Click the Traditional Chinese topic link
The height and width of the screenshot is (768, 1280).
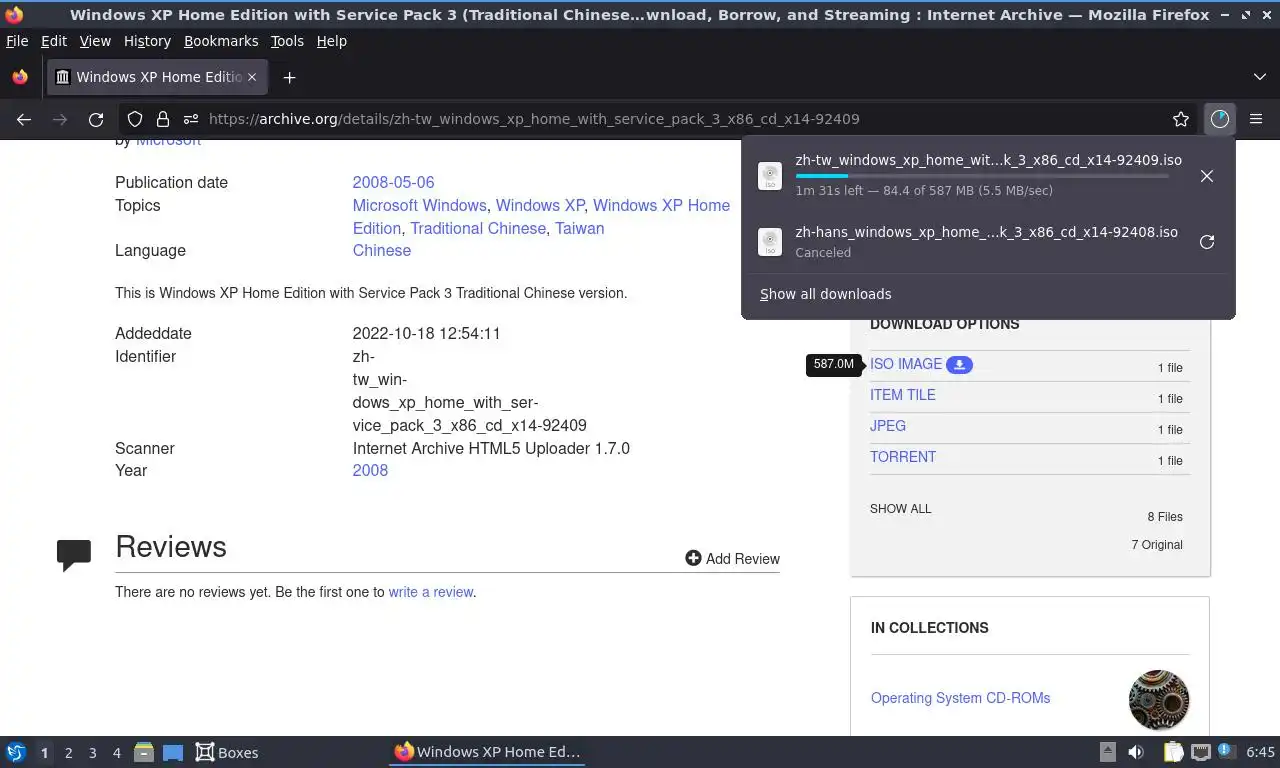pyautogui.click(x=478, y=228)
